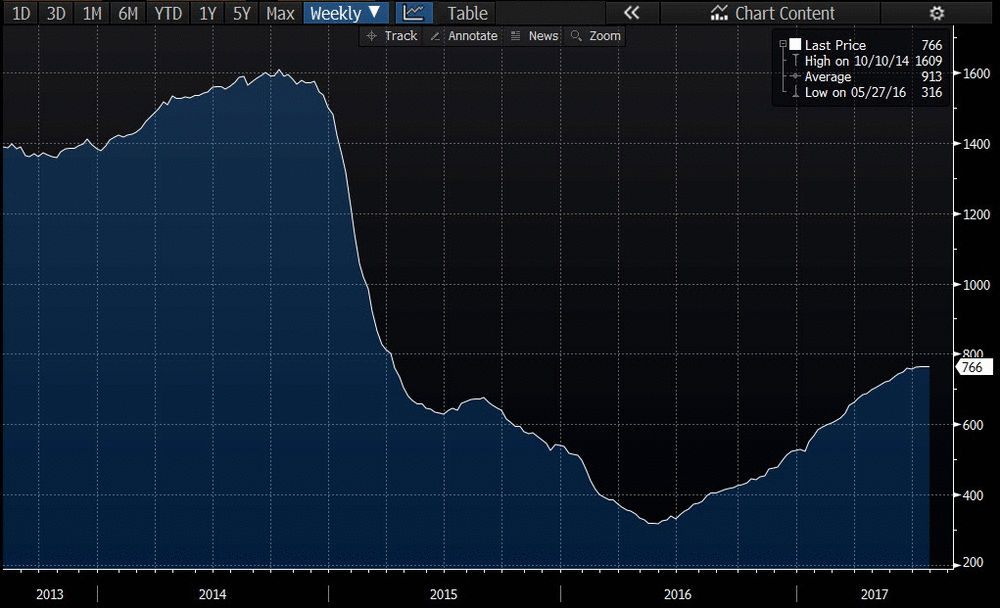Image resolution: width=1000 pixels, height=608 pixels.
Task: Select the 1D time range
Action: pyautogui.click(x=21, y=13)
